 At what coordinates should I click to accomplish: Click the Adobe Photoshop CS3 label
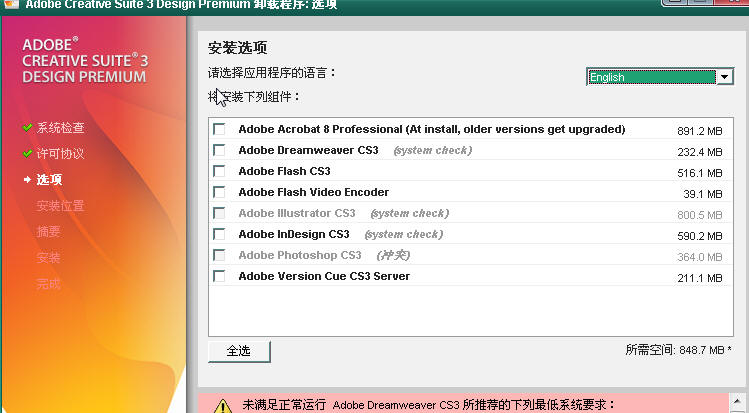pyautogui.click(x=300, y=255)
